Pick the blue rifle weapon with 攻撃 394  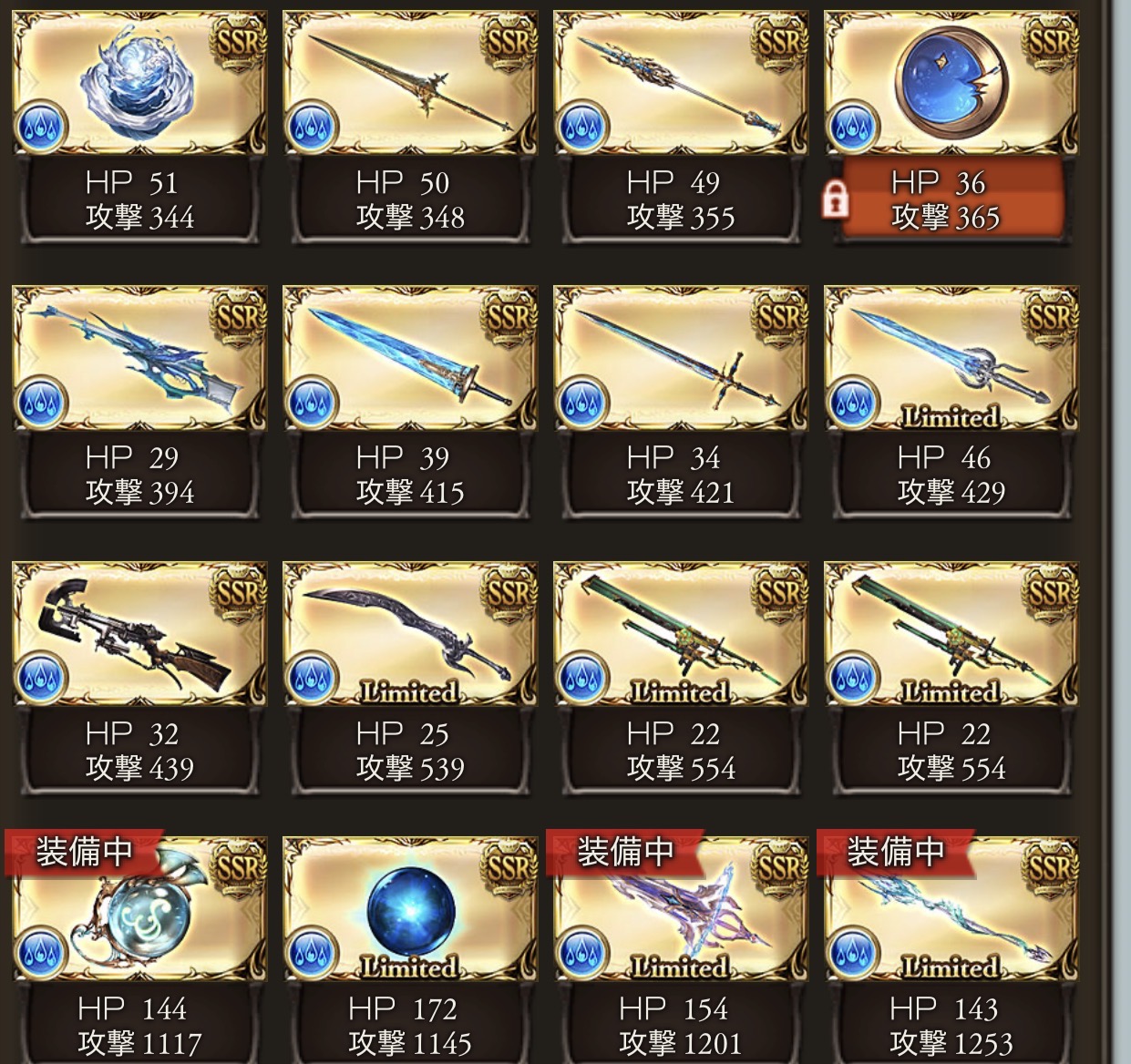pyautogui.click(x=139, y=403)
